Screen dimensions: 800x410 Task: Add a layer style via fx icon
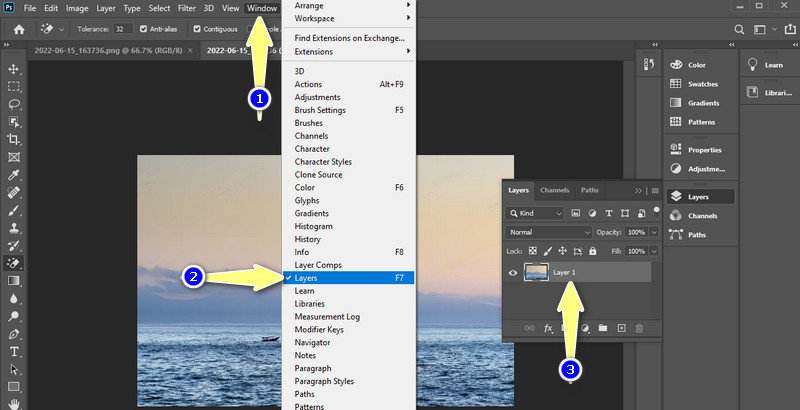tap(549, 328)
